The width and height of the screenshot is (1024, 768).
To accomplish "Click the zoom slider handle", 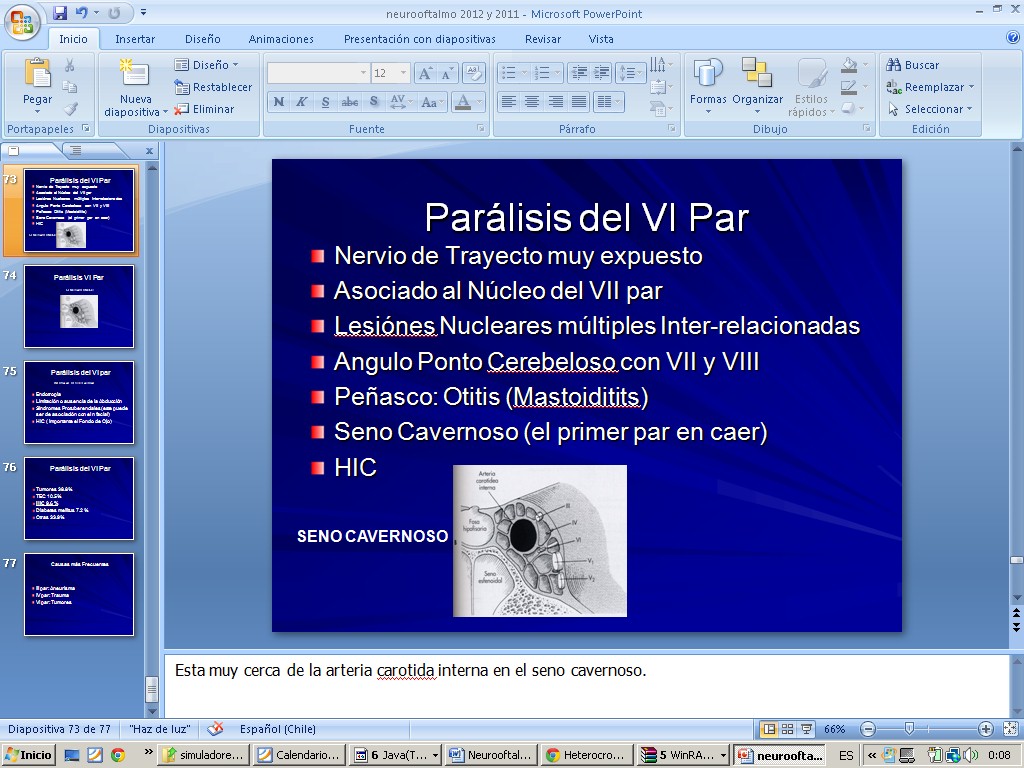I will tap(908, 729).
